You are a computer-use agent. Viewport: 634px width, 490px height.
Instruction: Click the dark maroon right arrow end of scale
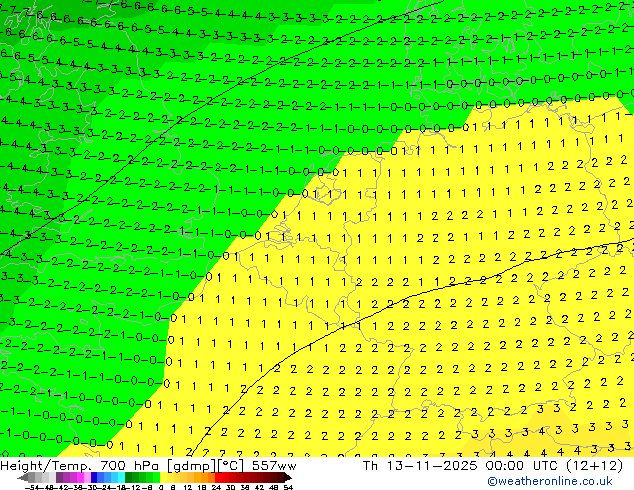click(x=287, y=478)
